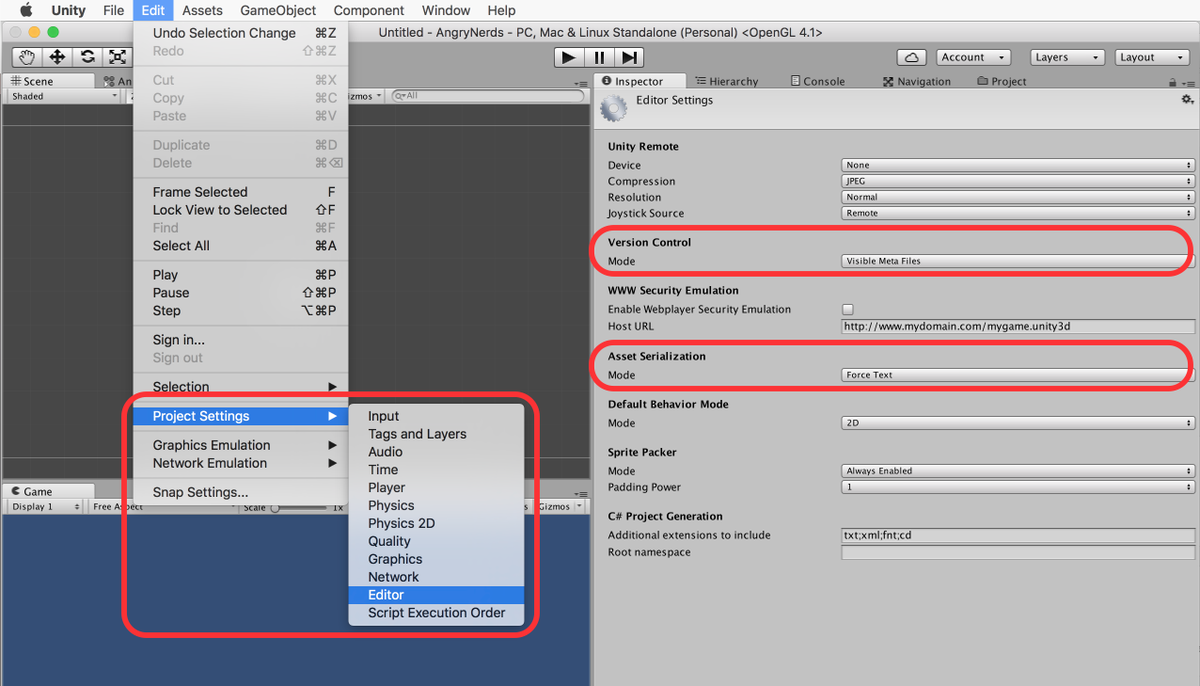1200x686 pixels.
Task: Open the File menu
Action: 114,10
